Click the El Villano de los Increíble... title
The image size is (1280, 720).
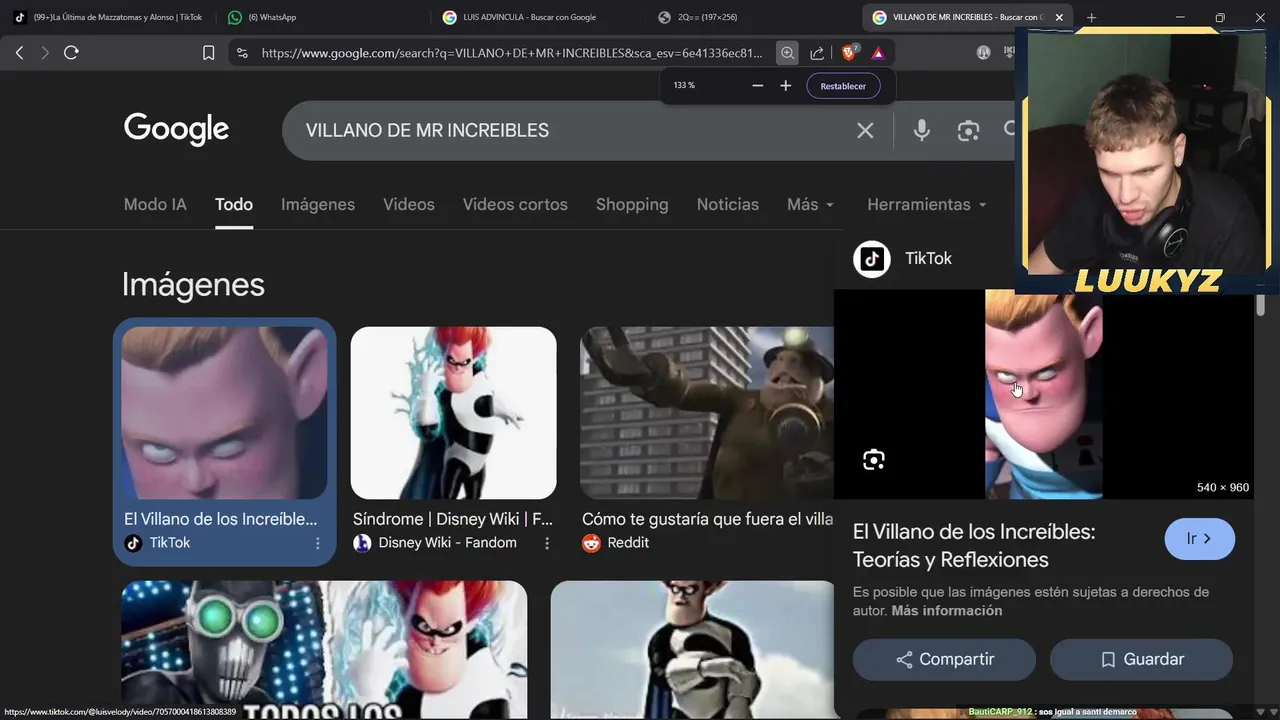point(220,519)
